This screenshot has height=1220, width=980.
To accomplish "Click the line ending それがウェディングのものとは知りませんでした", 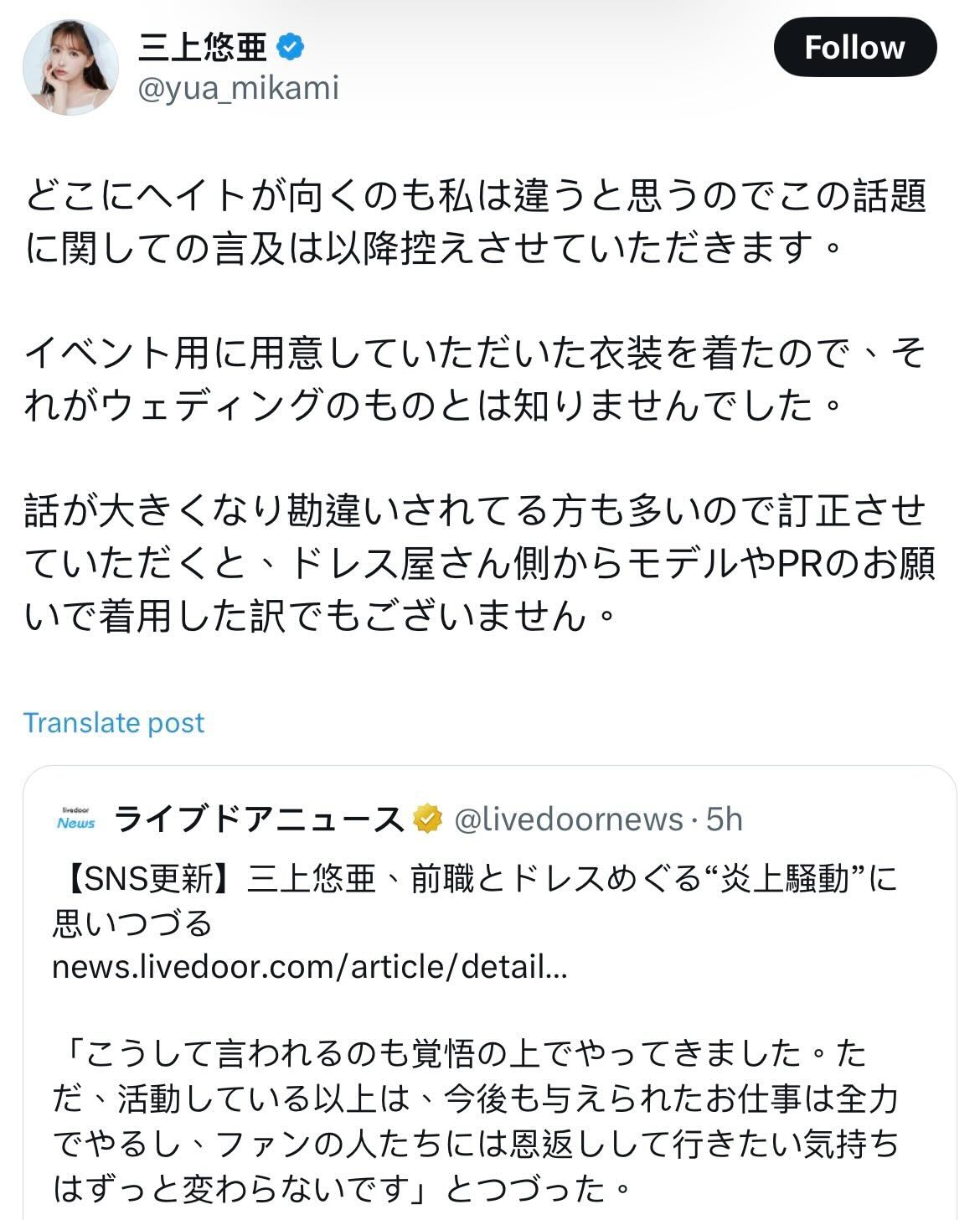I will click(x=432, y=406).
